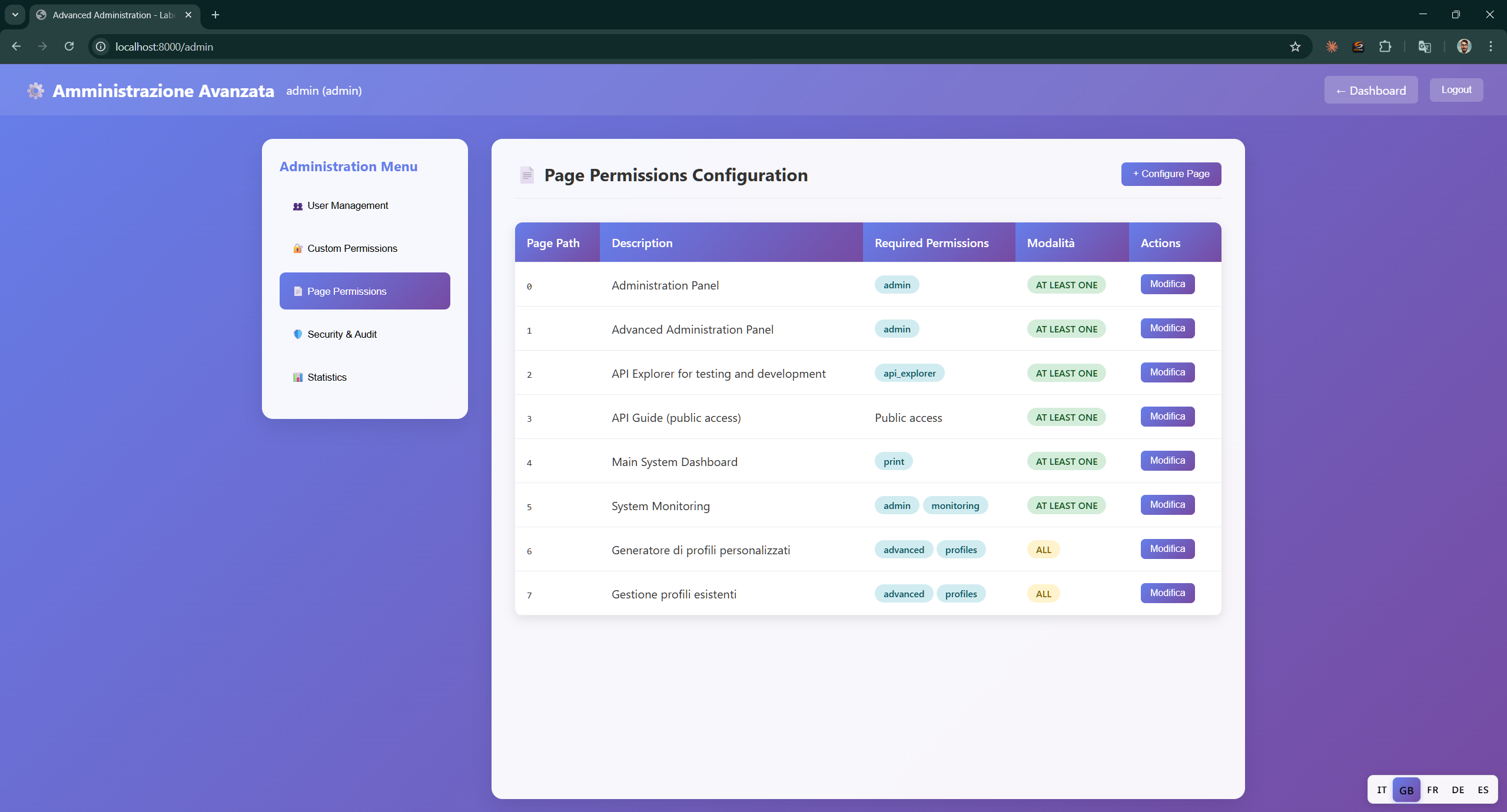The width and height of the screenshot is (1507, 812).
Task: Open the Extensions puzzle icon
Action: [x=1385, y=46]
